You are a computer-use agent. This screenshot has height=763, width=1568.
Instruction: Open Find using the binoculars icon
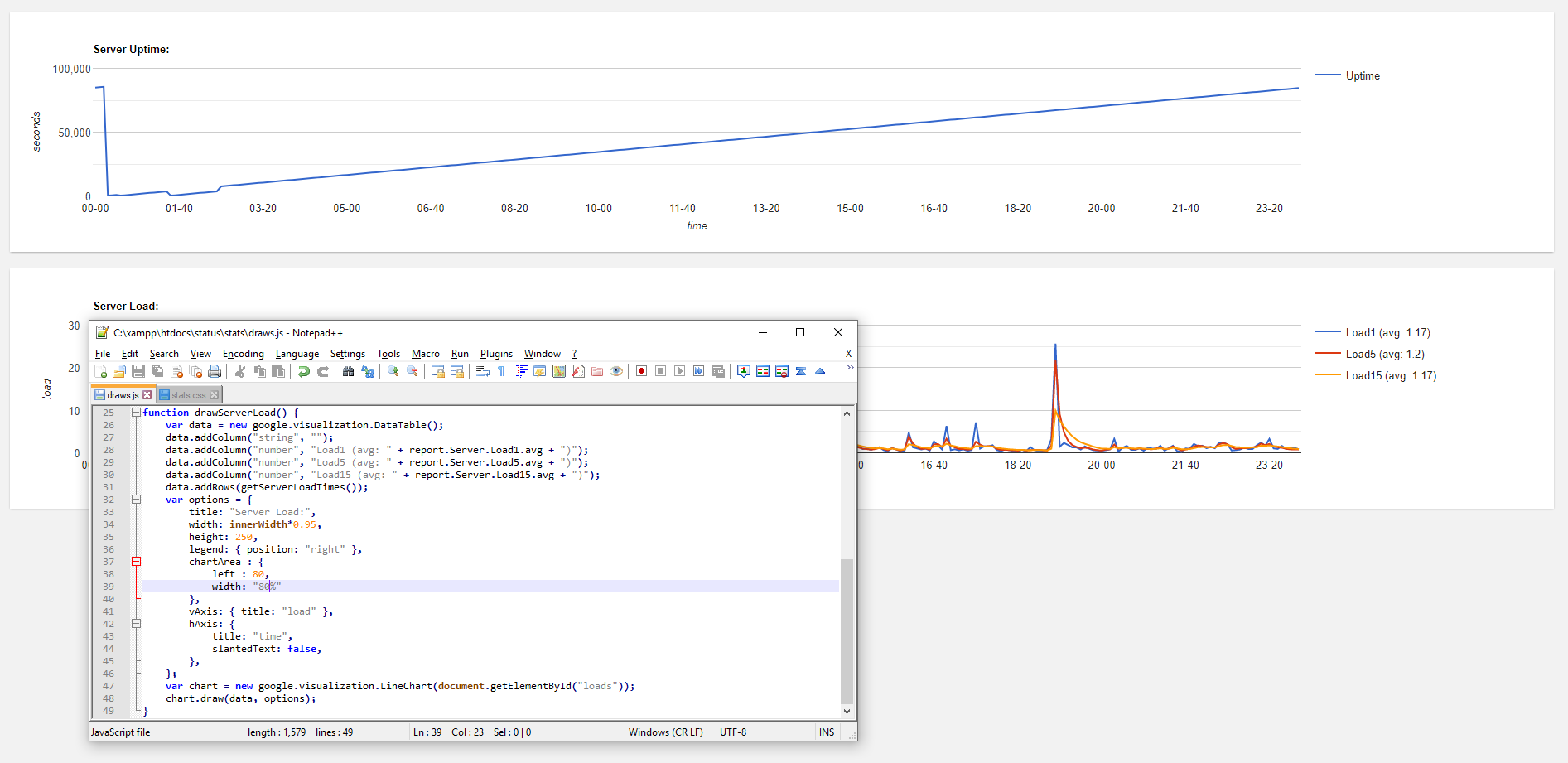coord(348,371)
